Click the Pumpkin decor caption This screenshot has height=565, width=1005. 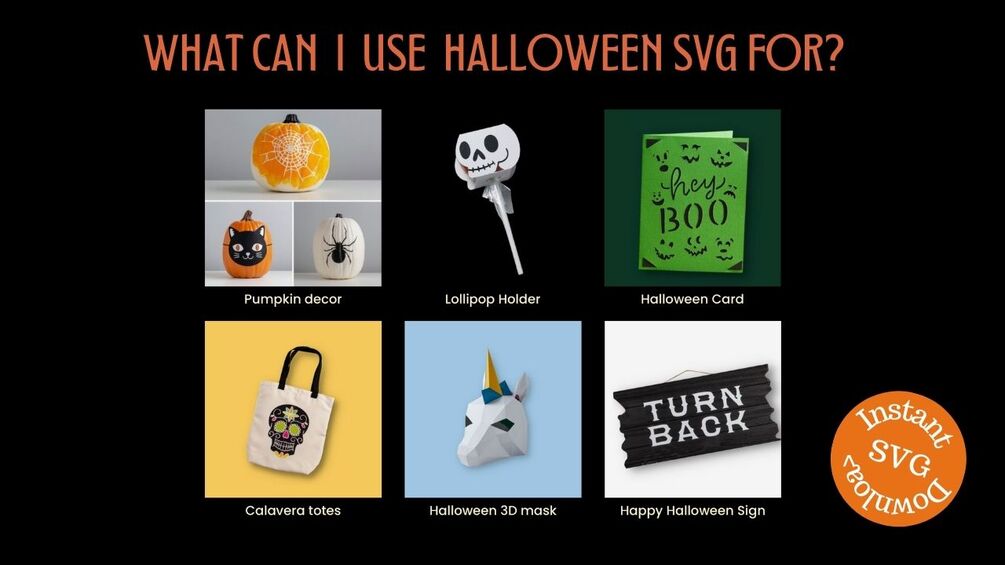click(293, 299)
